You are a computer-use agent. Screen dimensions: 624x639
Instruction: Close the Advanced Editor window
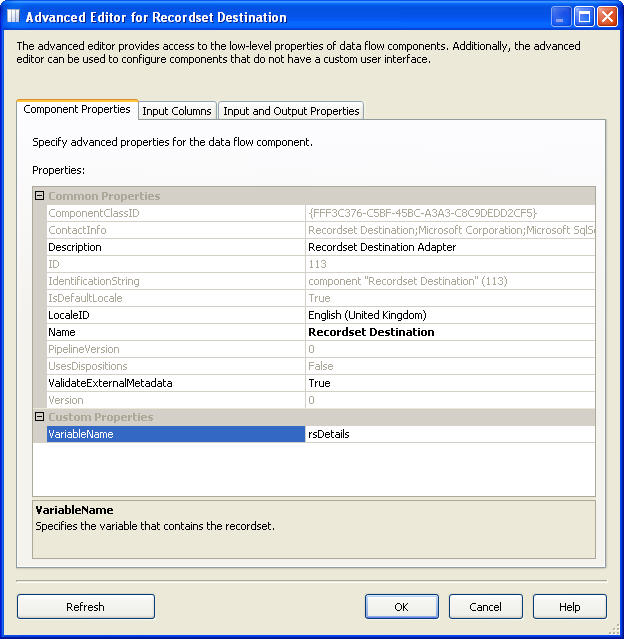(607, 16)
